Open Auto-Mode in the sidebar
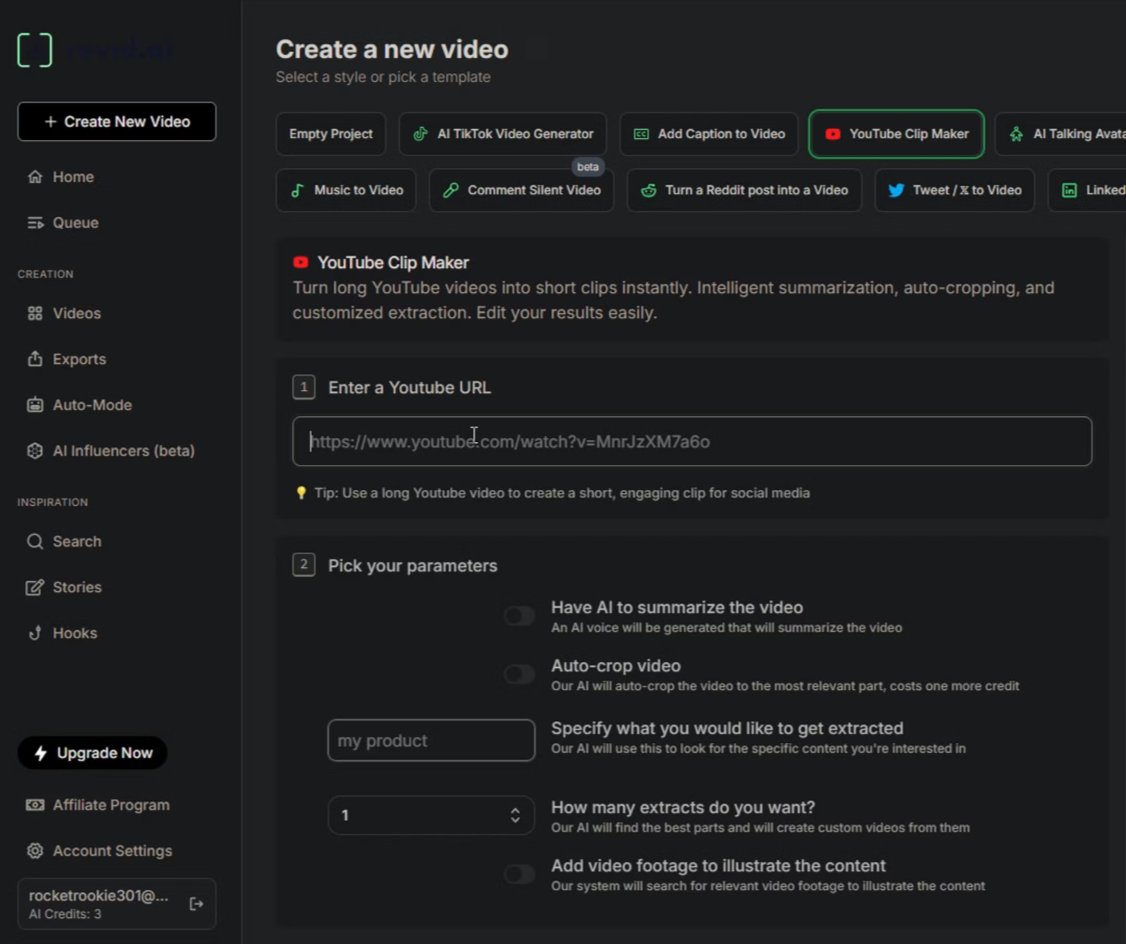Screen dimensions: 1126x944 91,405
